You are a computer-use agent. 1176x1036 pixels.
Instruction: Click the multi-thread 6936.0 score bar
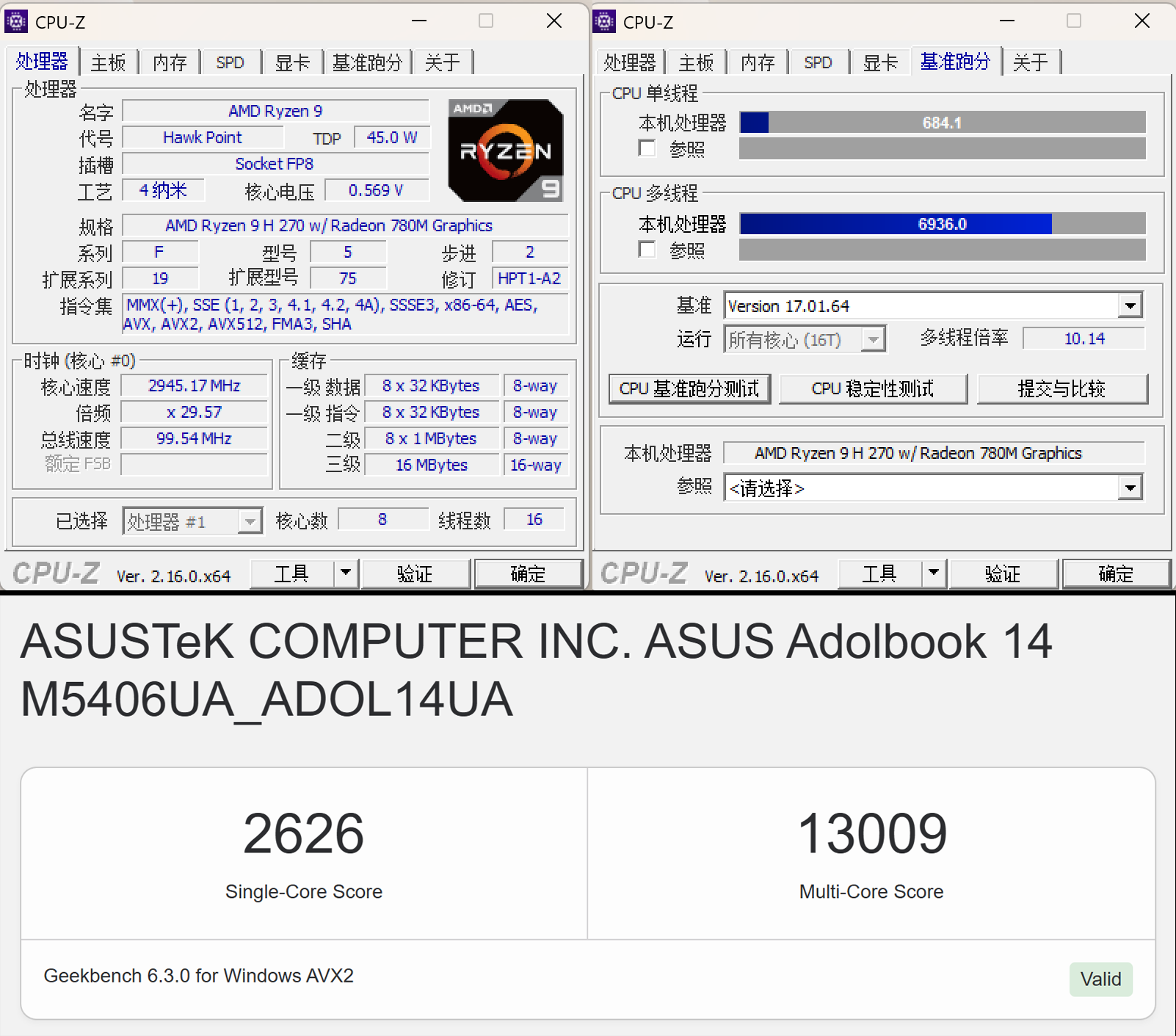pyautogui.click(x=943, y=223)
